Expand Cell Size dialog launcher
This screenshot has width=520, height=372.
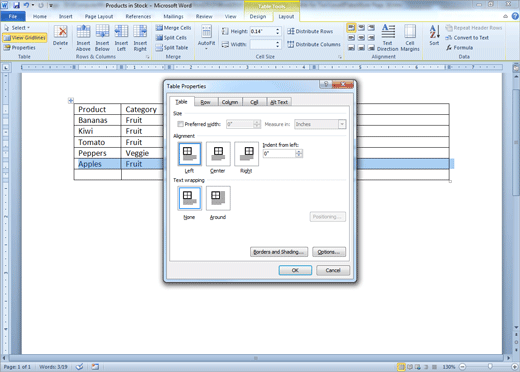(340, 57)
